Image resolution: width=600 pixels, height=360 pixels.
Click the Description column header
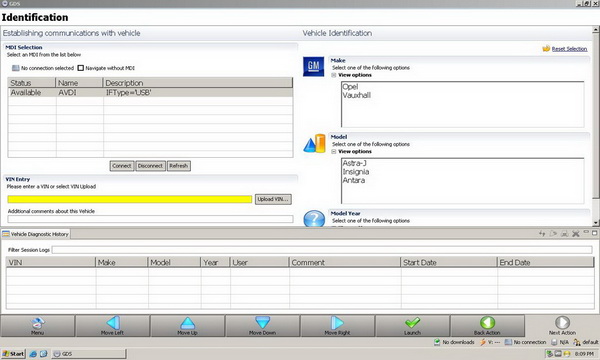(x=198, y=83)
